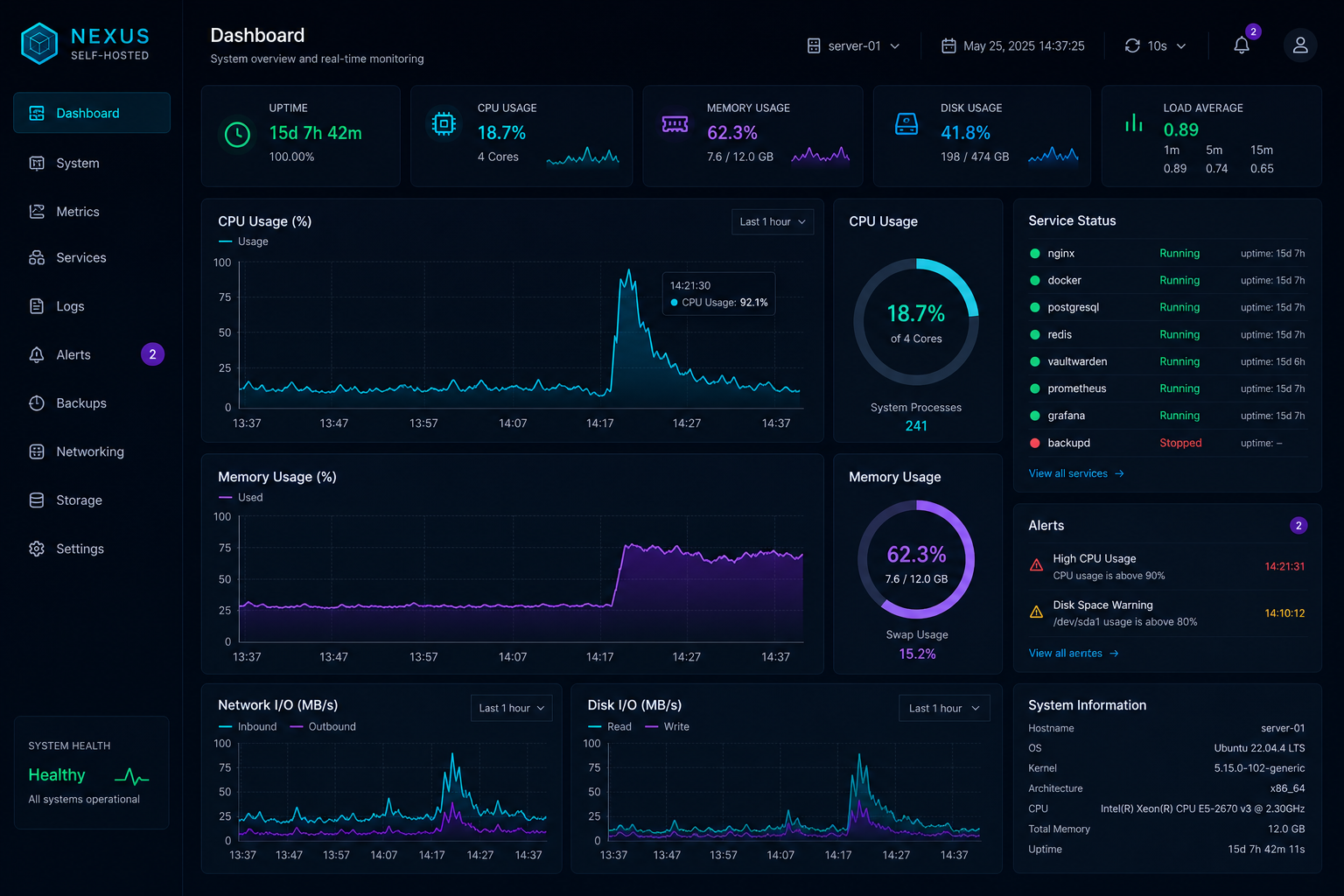Toggle the Usage legend in CPU chart
The width and height of the screenshot is (1344, 896).
tap(243, 241)
